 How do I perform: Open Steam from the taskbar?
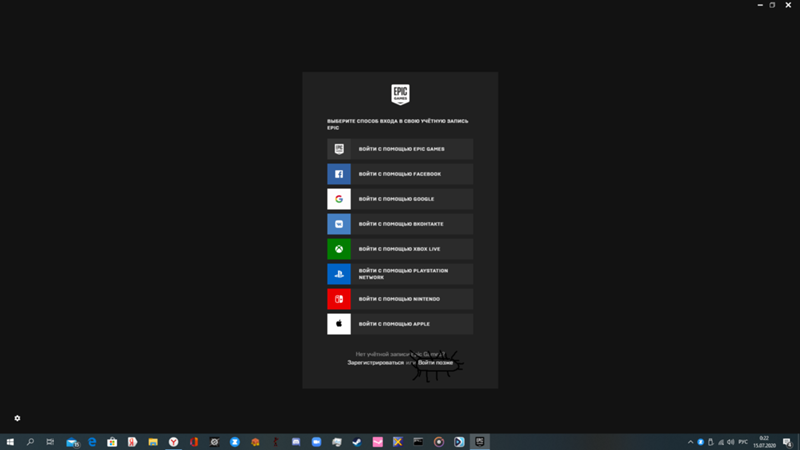point(357,441)
